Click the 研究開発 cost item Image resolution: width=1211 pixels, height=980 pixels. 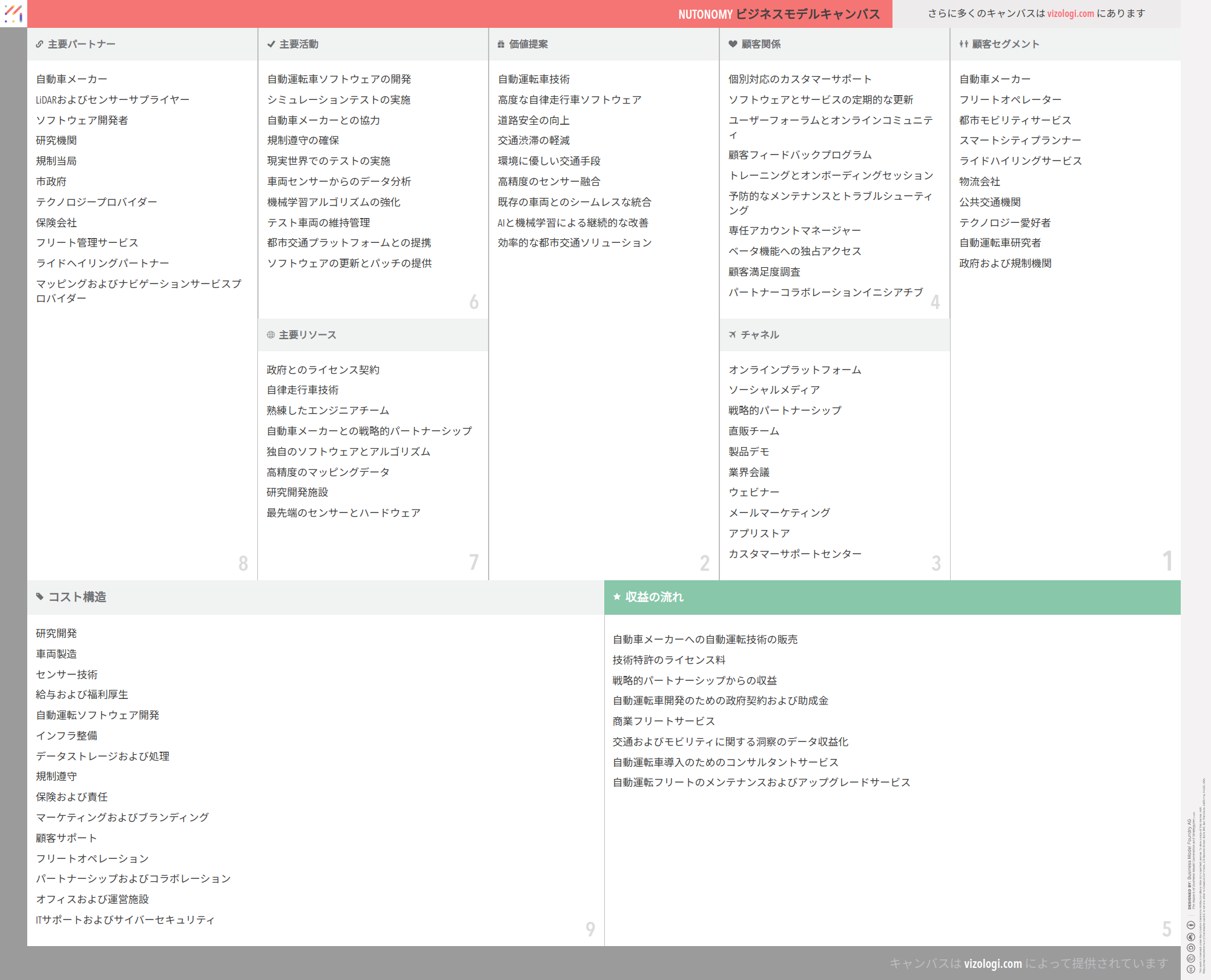tap(56, 634)
